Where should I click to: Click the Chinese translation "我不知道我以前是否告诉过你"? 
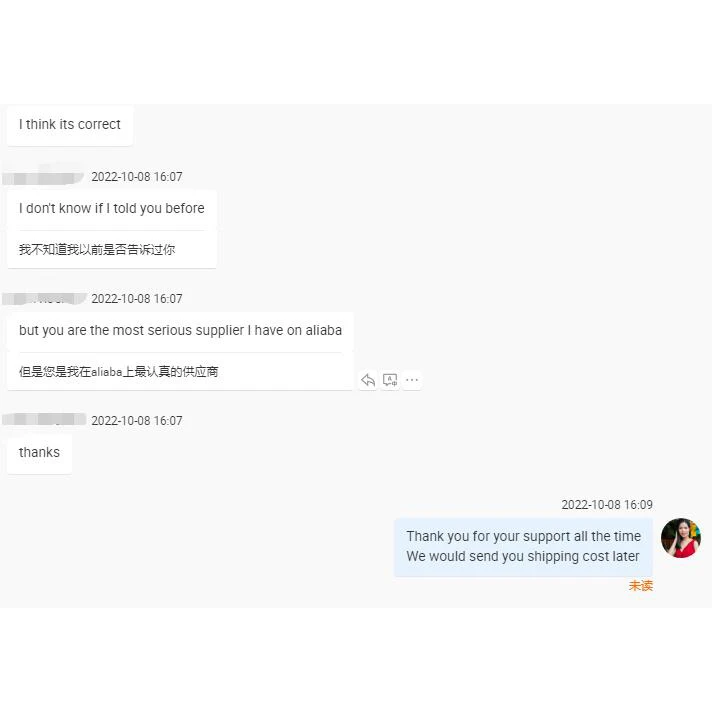97,249
